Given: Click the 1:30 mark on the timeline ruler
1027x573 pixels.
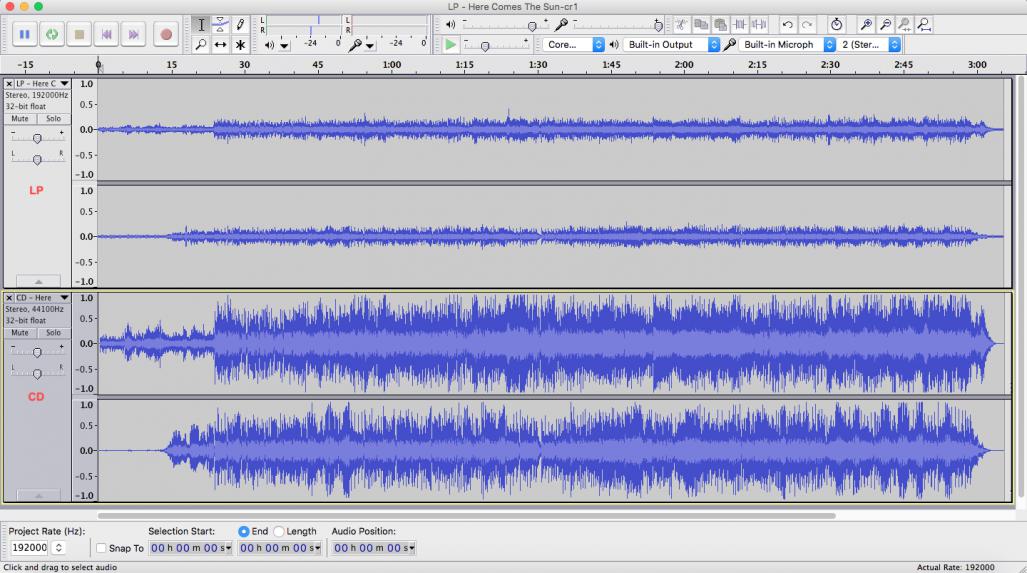Looking at the screenshot, I should click(x=538, y=66).
